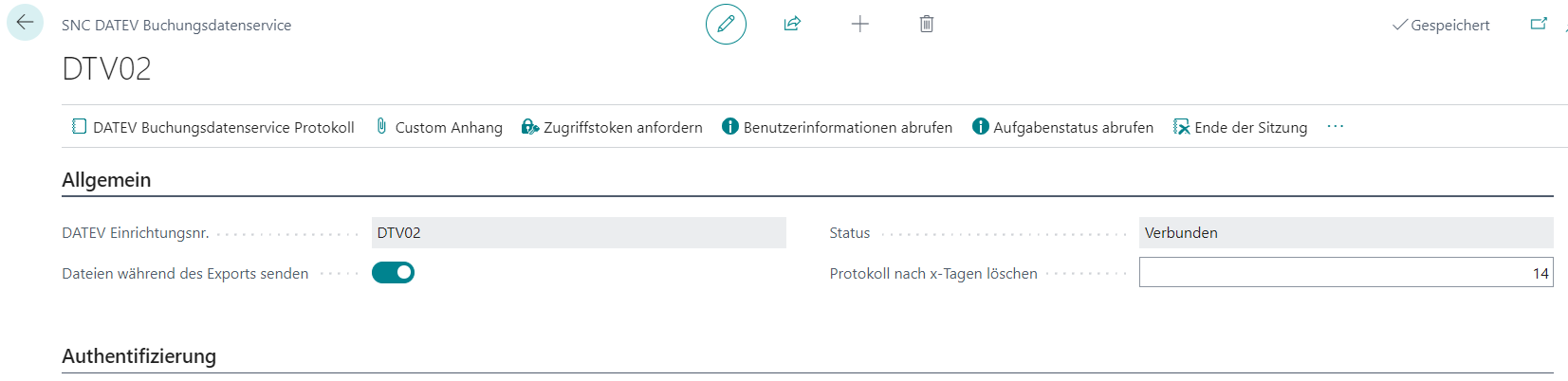The height and width of the screenshot is (381, 1568).
Task: Click the back arrow button
Action: point(25,23)
